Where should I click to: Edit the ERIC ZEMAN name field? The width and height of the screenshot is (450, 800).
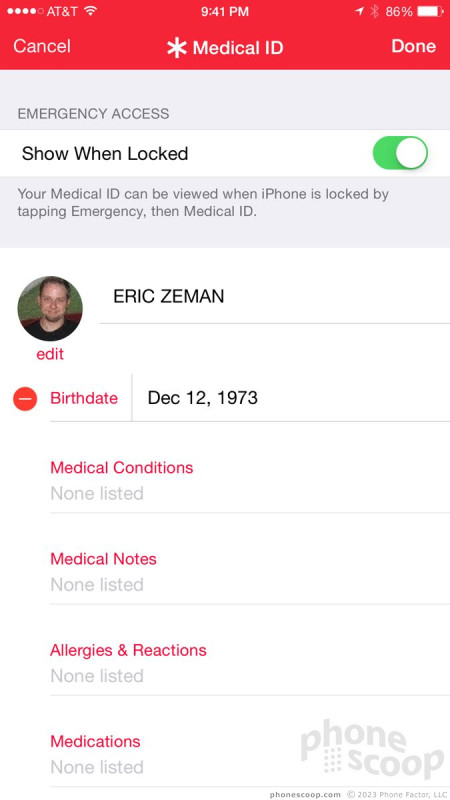(x=274, y=297)
